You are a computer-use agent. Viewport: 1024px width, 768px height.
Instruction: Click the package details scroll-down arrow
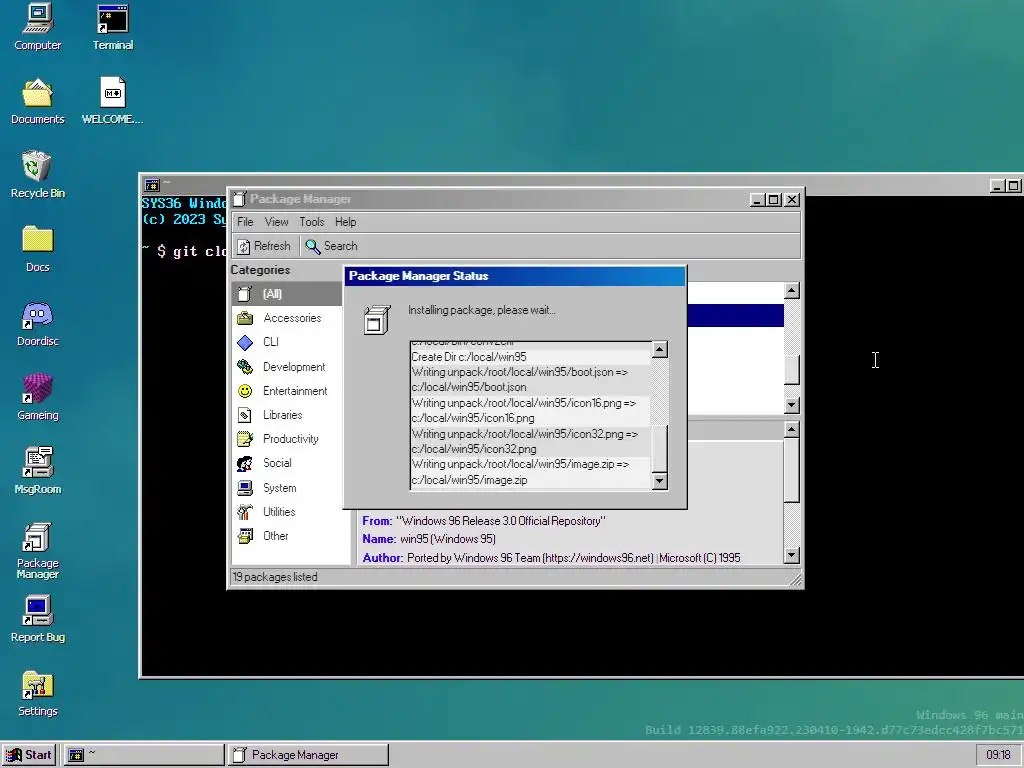792,556
